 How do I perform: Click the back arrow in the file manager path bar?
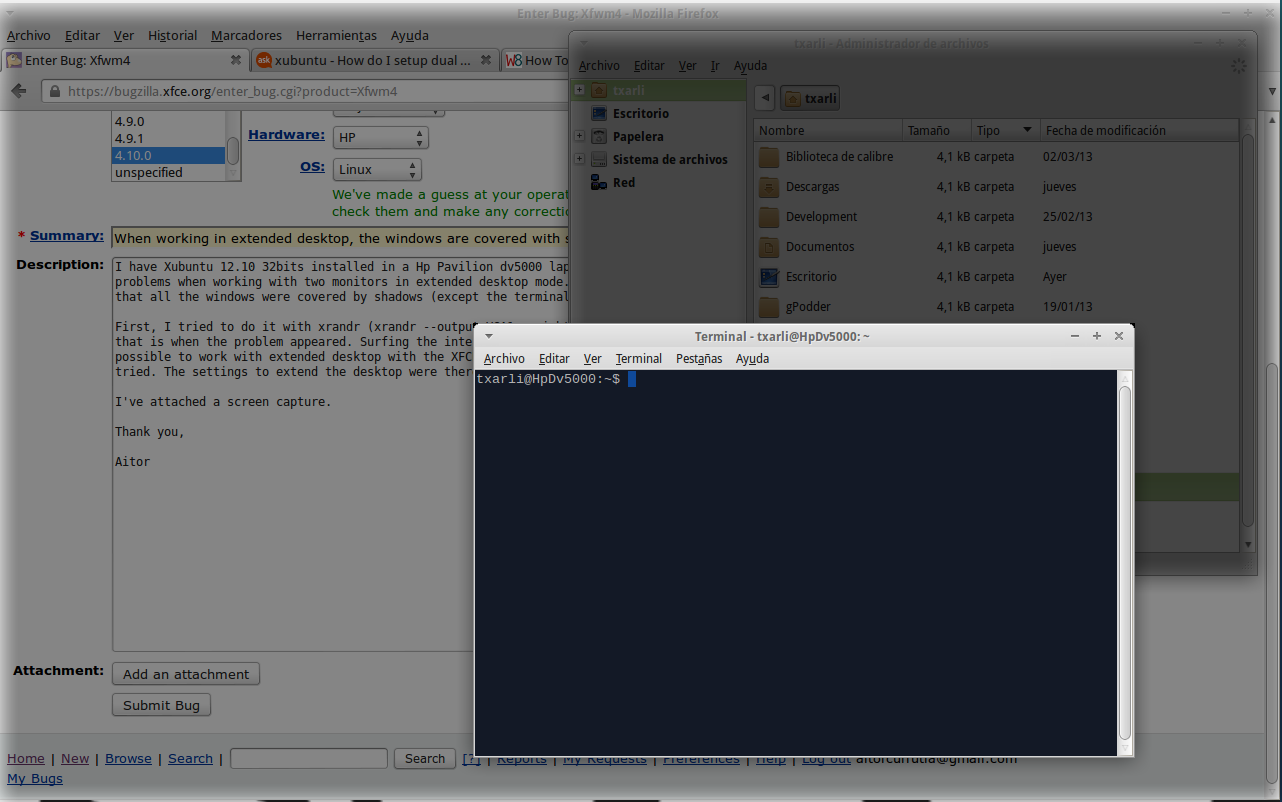tap(765, 98)
